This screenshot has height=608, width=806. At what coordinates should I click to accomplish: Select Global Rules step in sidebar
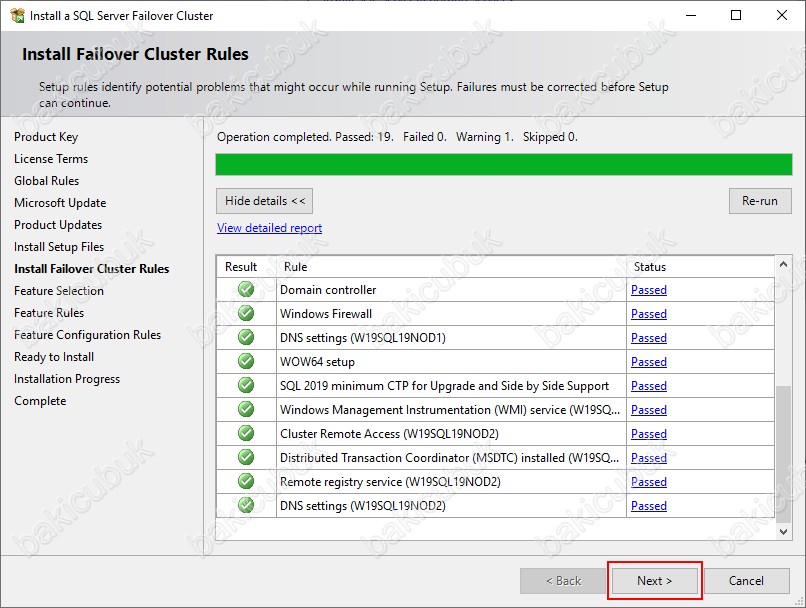47,181
